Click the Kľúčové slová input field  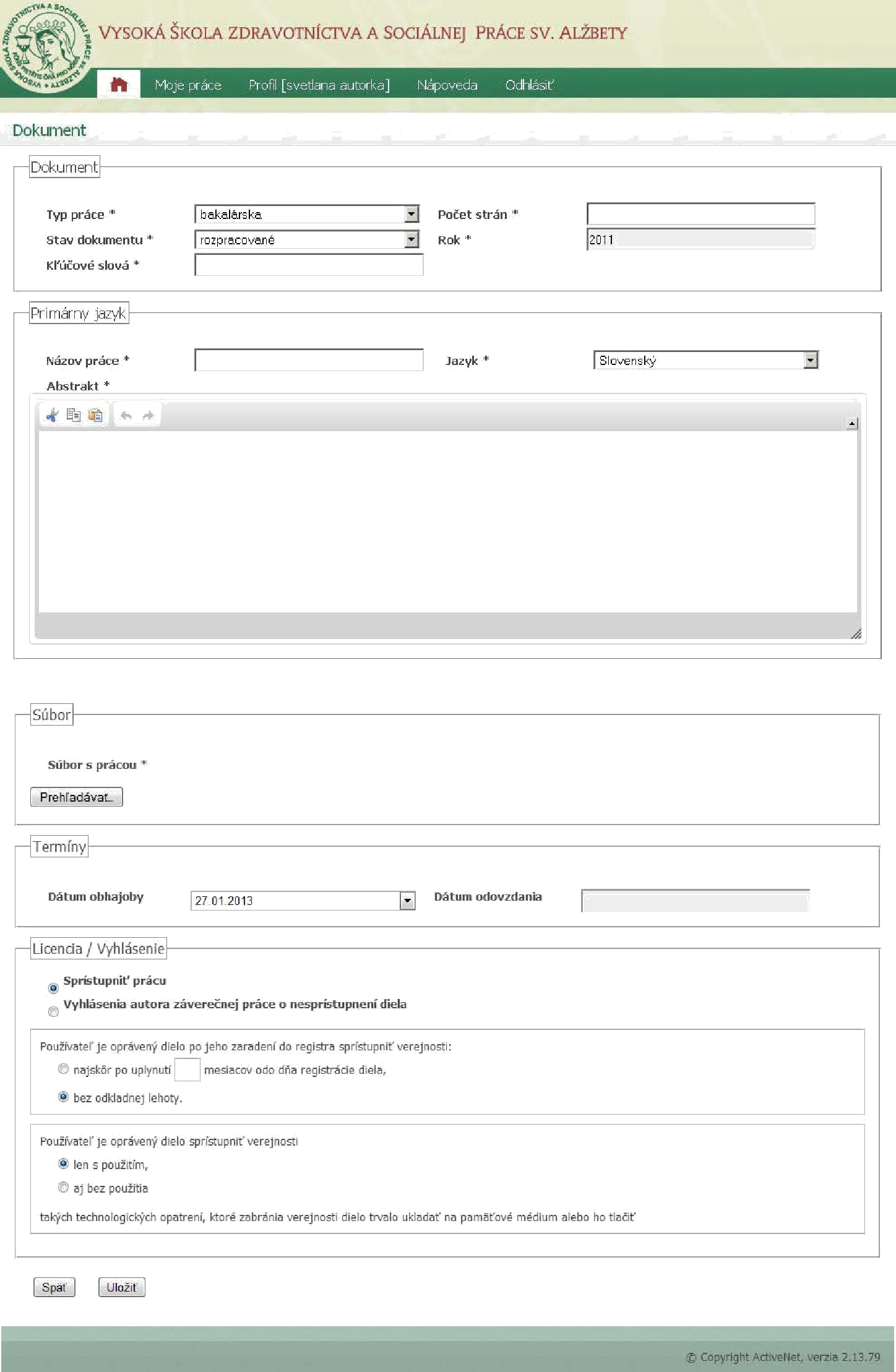click(309, 265)
